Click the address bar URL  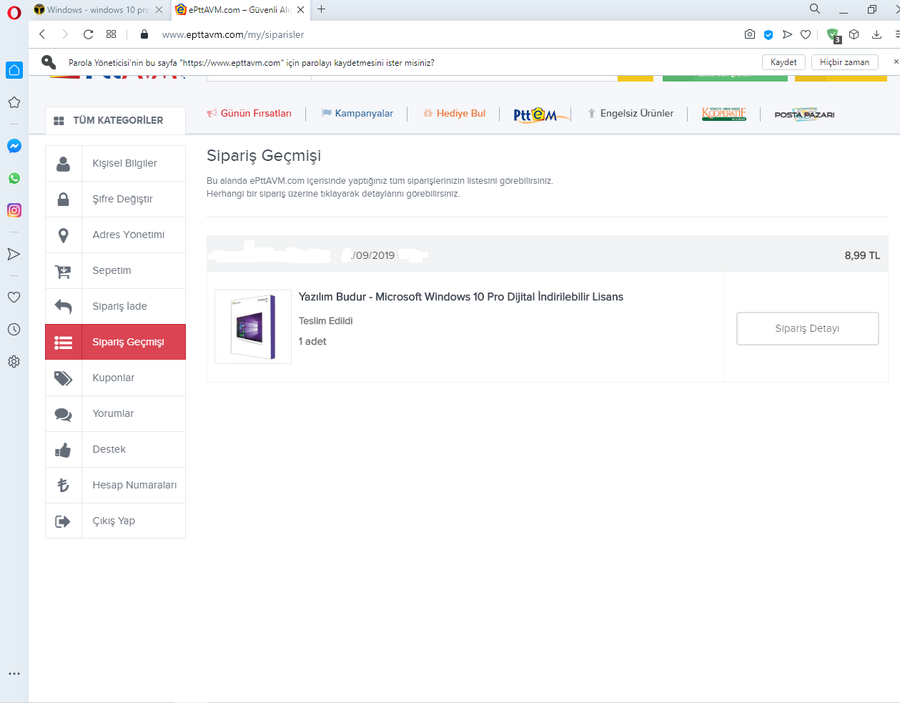point(233,34)
